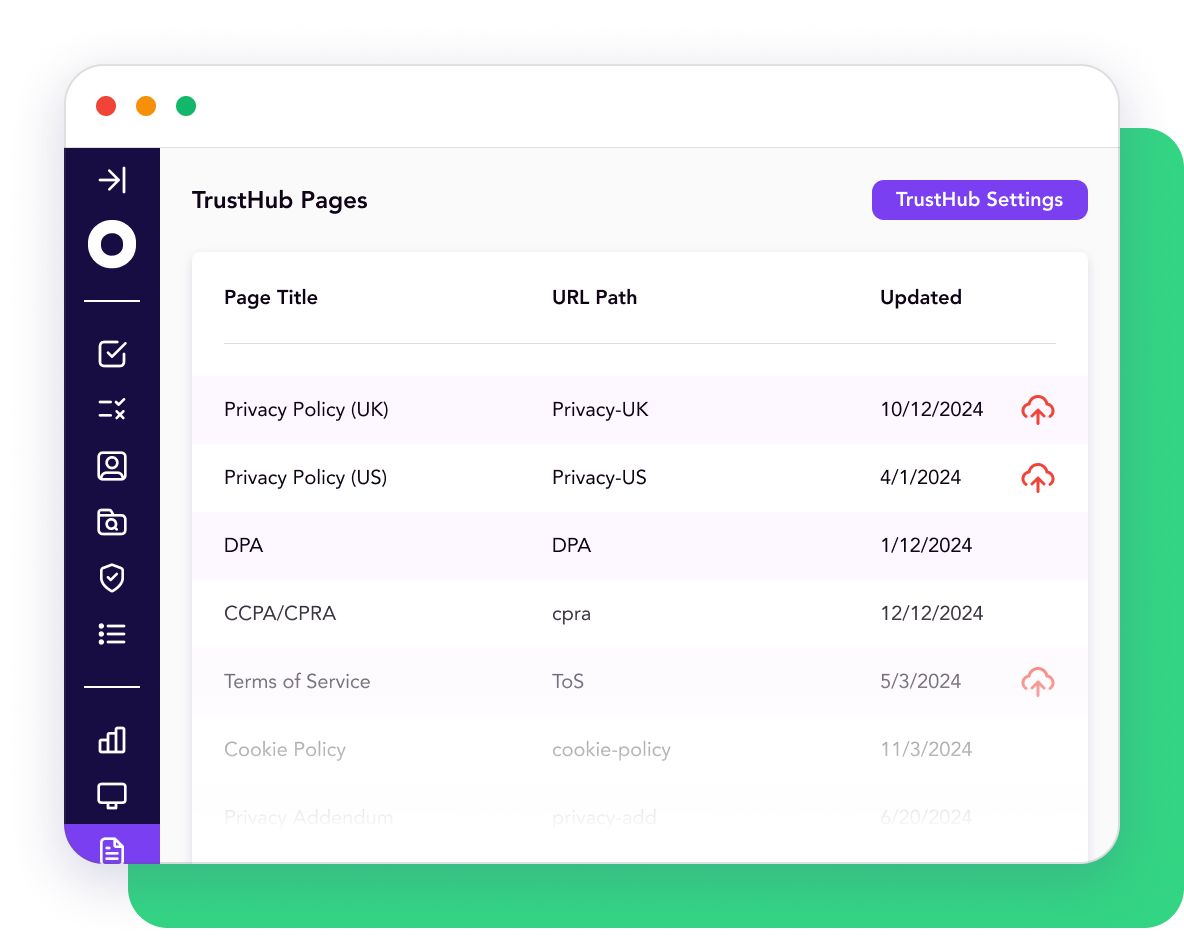Select the highlighted document pages icon
The image size is (1184, 944).
[112, 848]
